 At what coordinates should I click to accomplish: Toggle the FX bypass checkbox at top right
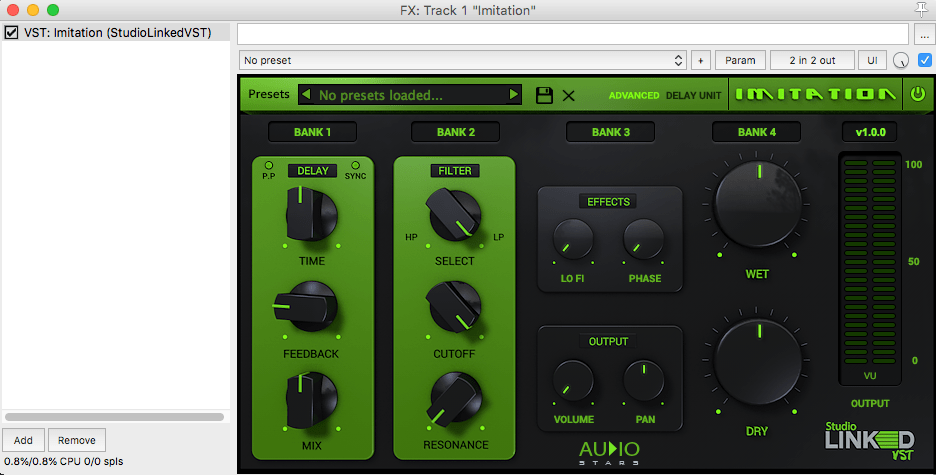[924, 60]
